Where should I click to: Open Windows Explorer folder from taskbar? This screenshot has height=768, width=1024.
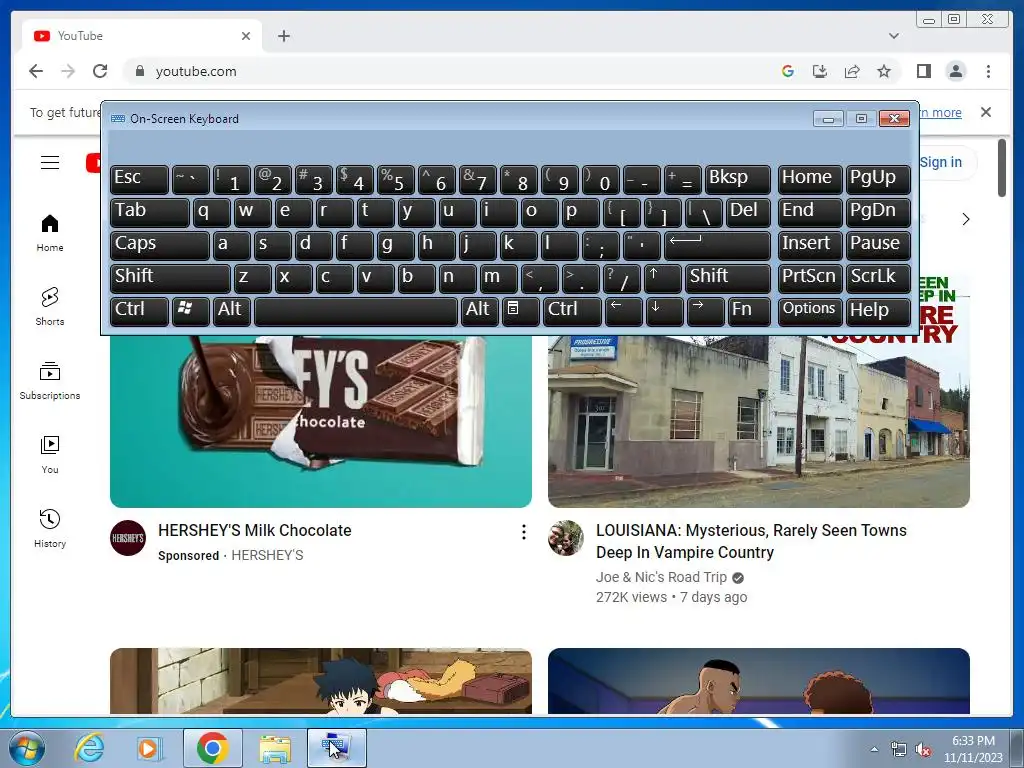pos(275,748)
